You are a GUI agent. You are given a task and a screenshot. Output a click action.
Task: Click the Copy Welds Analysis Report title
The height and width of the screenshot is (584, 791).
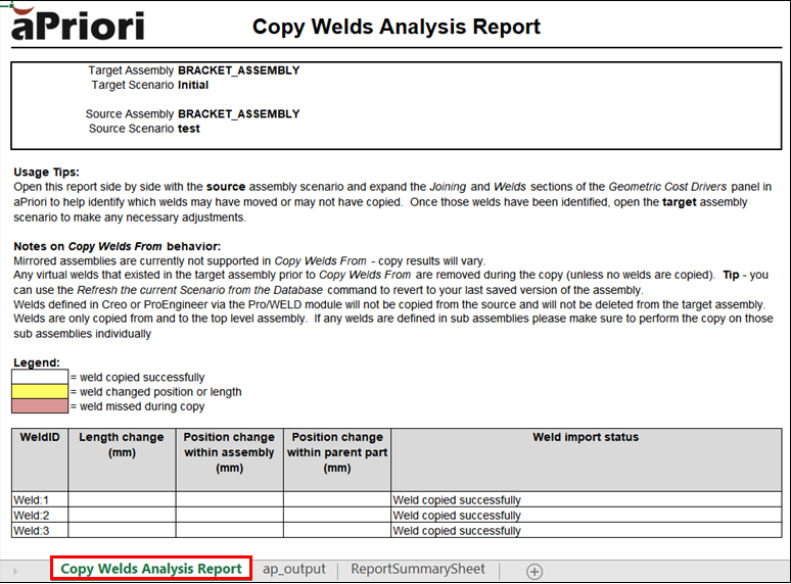click(396, 27)
